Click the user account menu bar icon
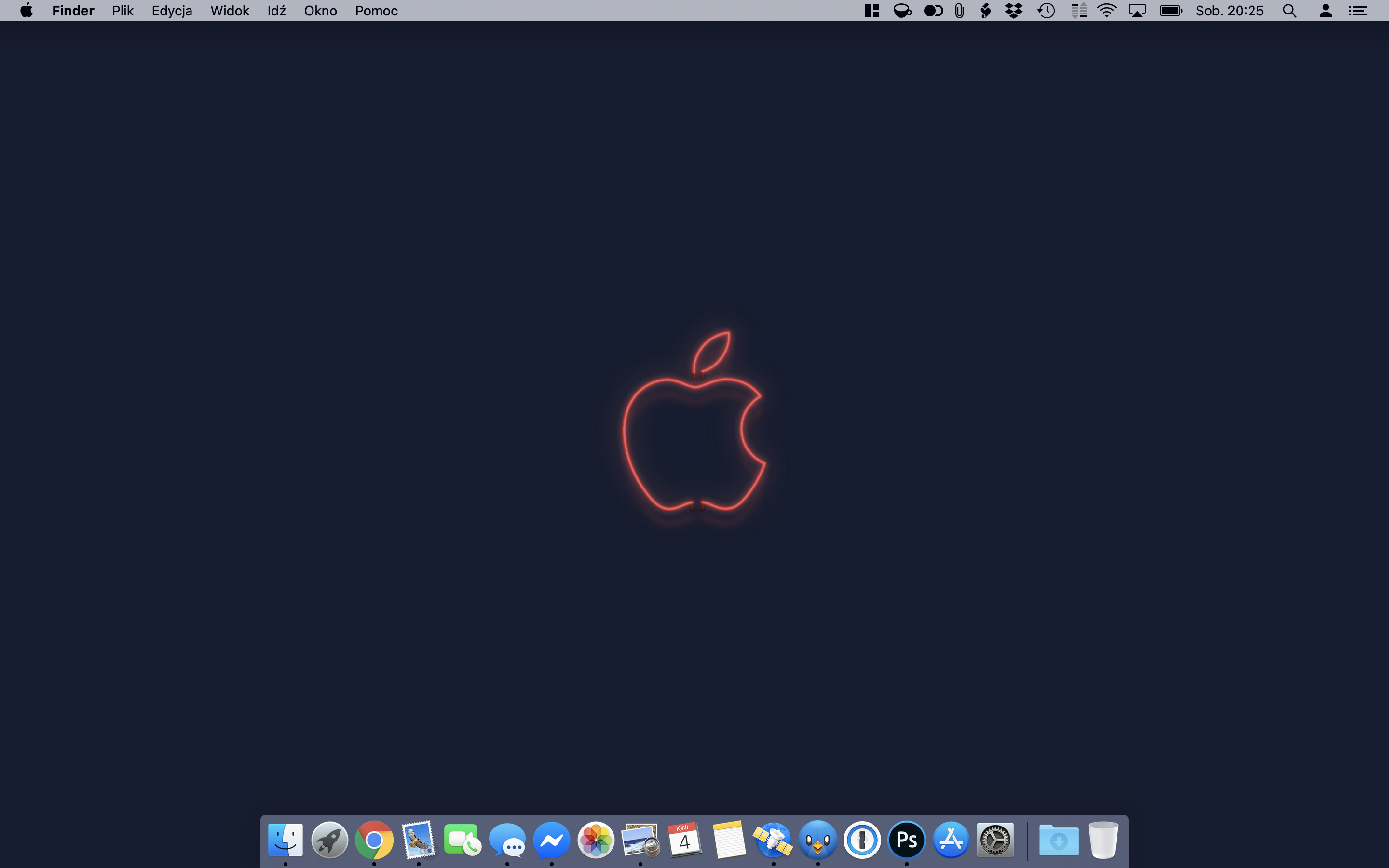Screen dimensions: 1389x868 pyautogui.click(x=1325, y=10)
